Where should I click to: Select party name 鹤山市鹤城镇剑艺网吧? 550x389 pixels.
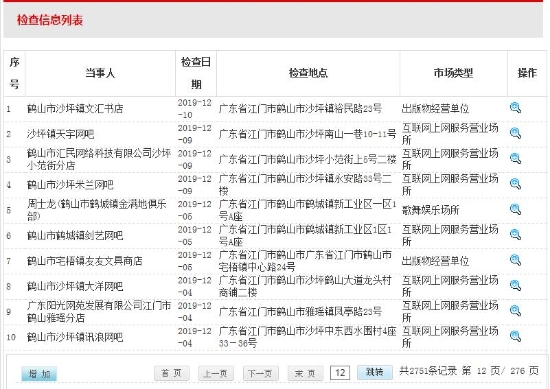click(x=75, y=235)
